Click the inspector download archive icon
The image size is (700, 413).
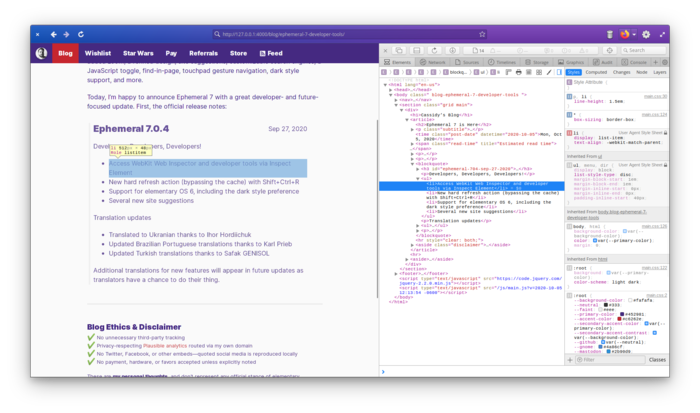(452, 50)
